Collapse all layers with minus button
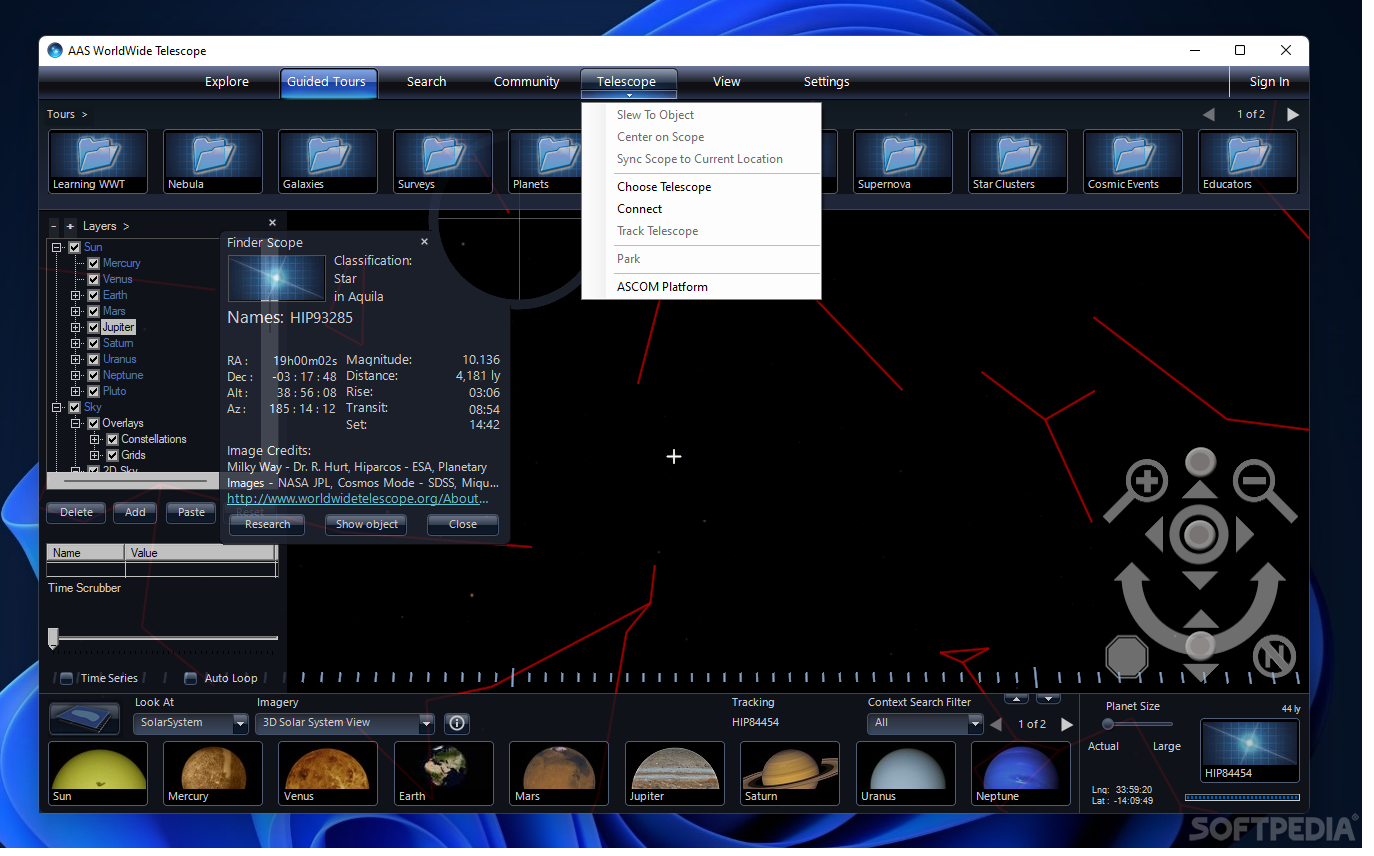Screen dimensions: 1374x856 [x=53, y=226]
